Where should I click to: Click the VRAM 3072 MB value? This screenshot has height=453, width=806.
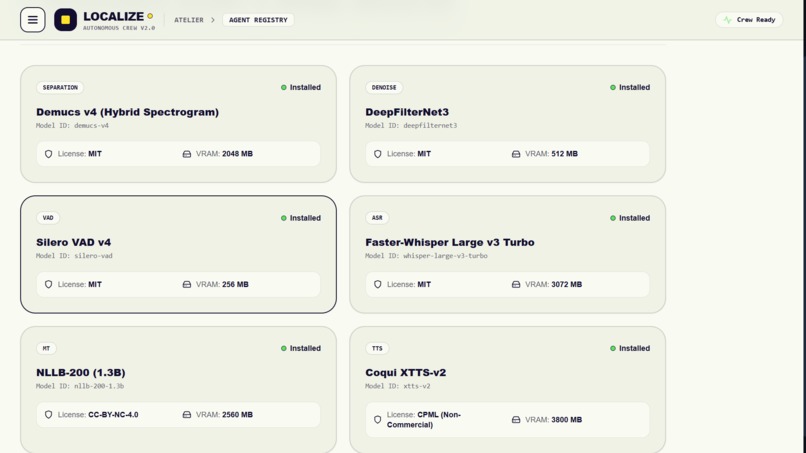pos(566,284)
